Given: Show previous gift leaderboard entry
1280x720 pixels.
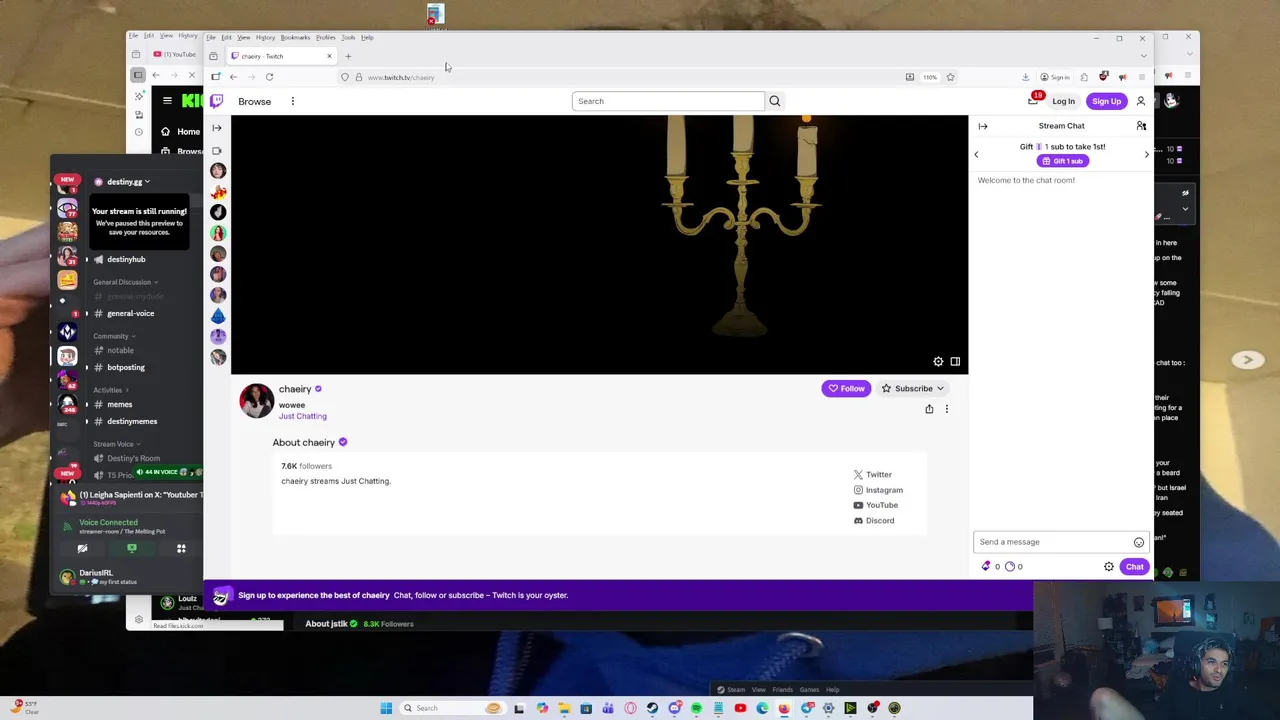Looking at the screenshot, I should point(976,154).
